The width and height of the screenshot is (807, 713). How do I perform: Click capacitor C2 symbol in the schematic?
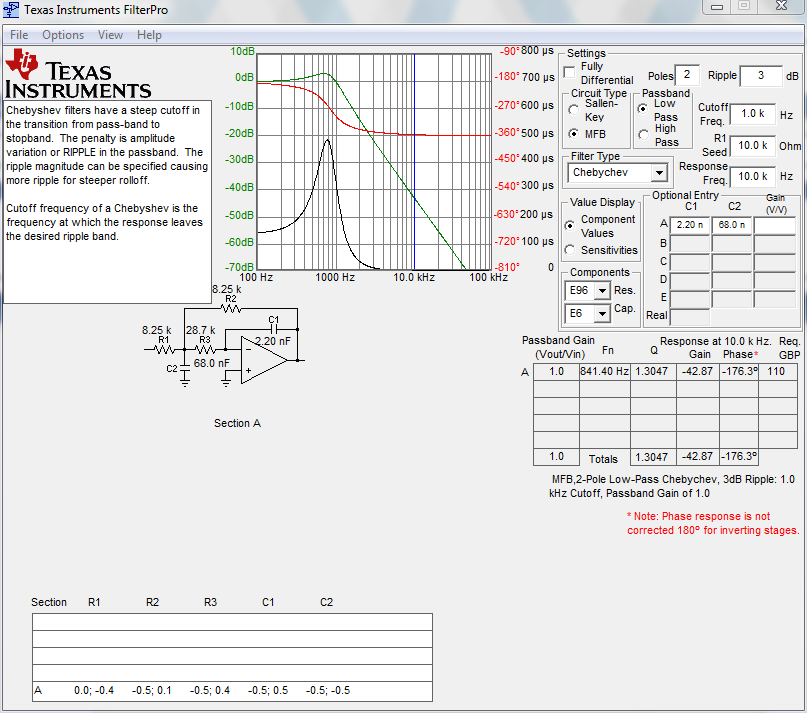185,369
